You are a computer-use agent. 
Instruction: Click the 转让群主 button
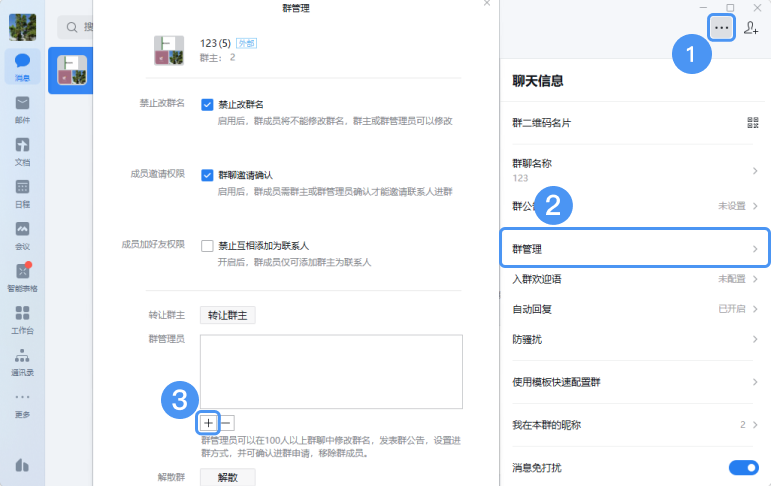click(x=227, y=315)
